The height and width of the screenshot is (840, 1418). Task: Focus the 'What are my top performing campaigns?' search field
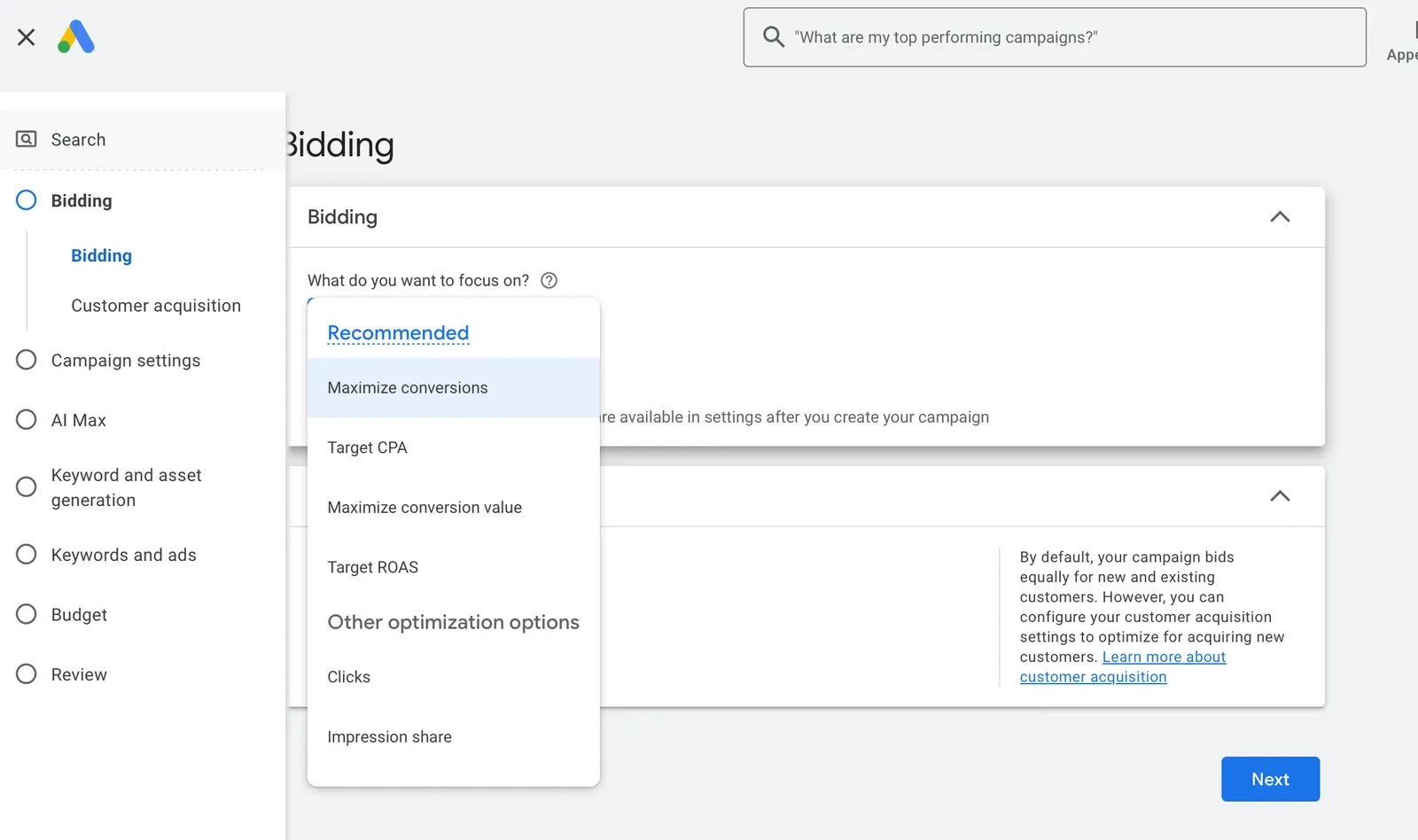(1055, 37)
